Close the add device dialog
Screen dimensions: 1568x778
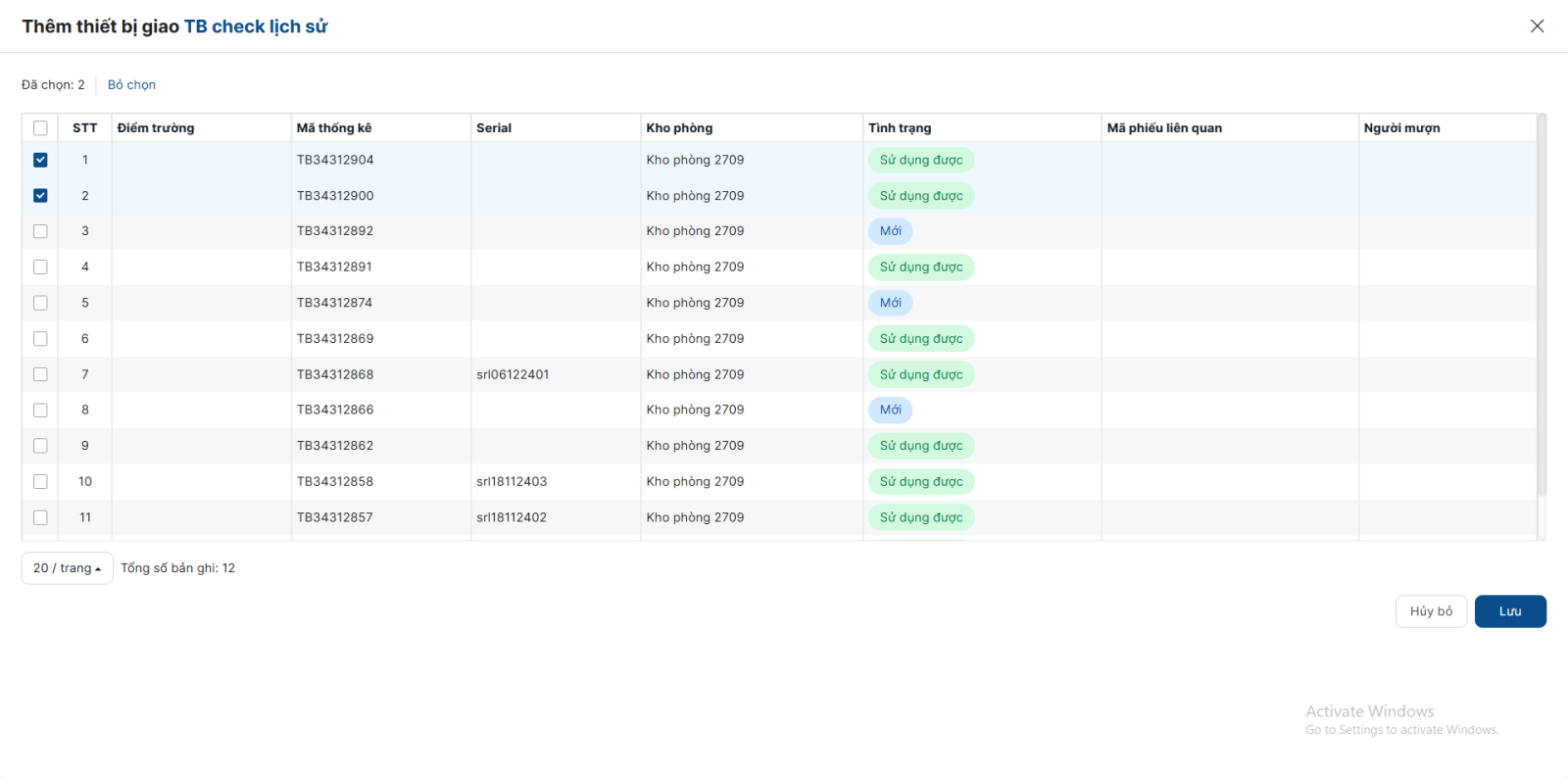point(1537,26)
